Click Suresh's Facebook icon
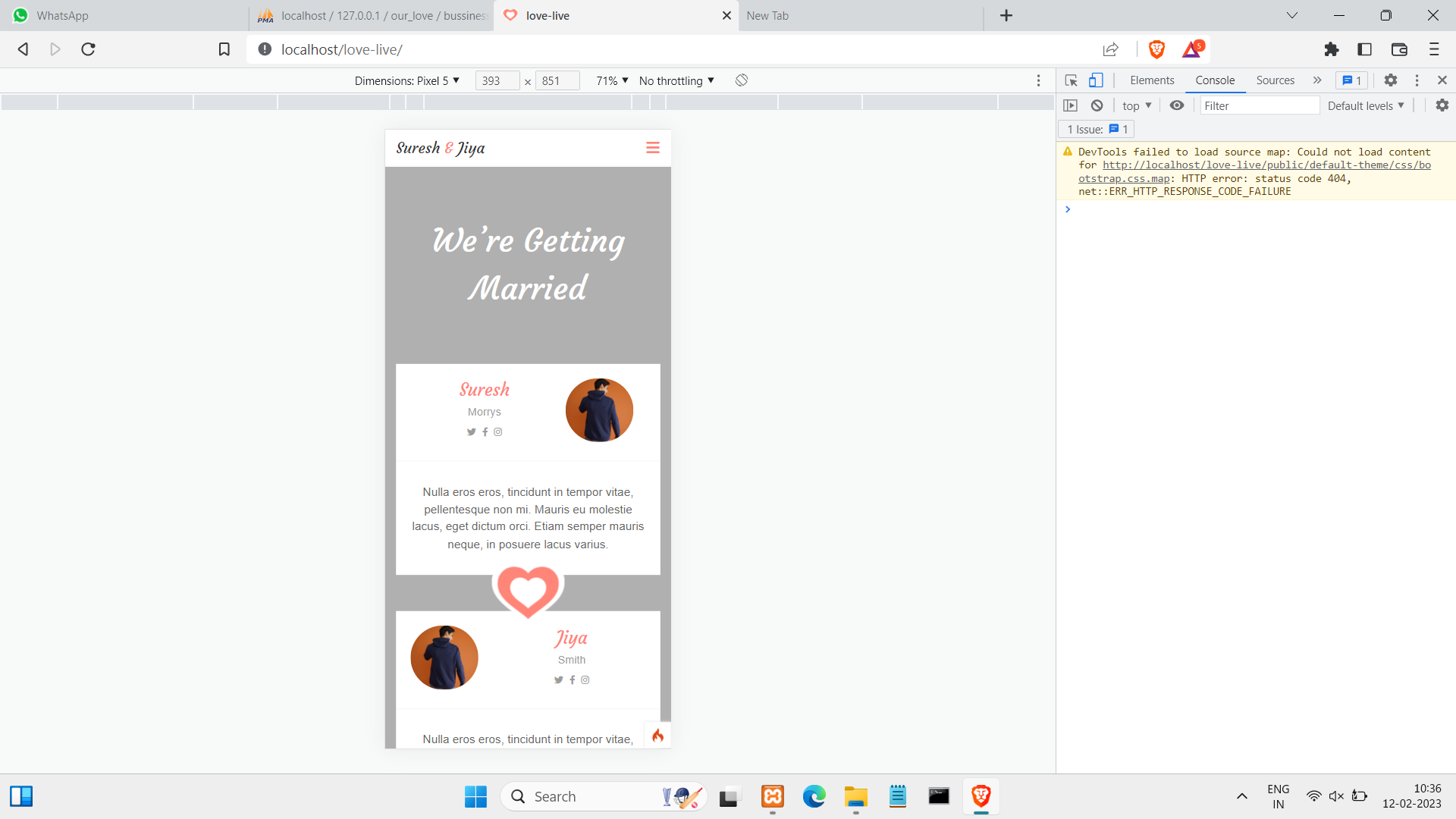 point(485,432)
